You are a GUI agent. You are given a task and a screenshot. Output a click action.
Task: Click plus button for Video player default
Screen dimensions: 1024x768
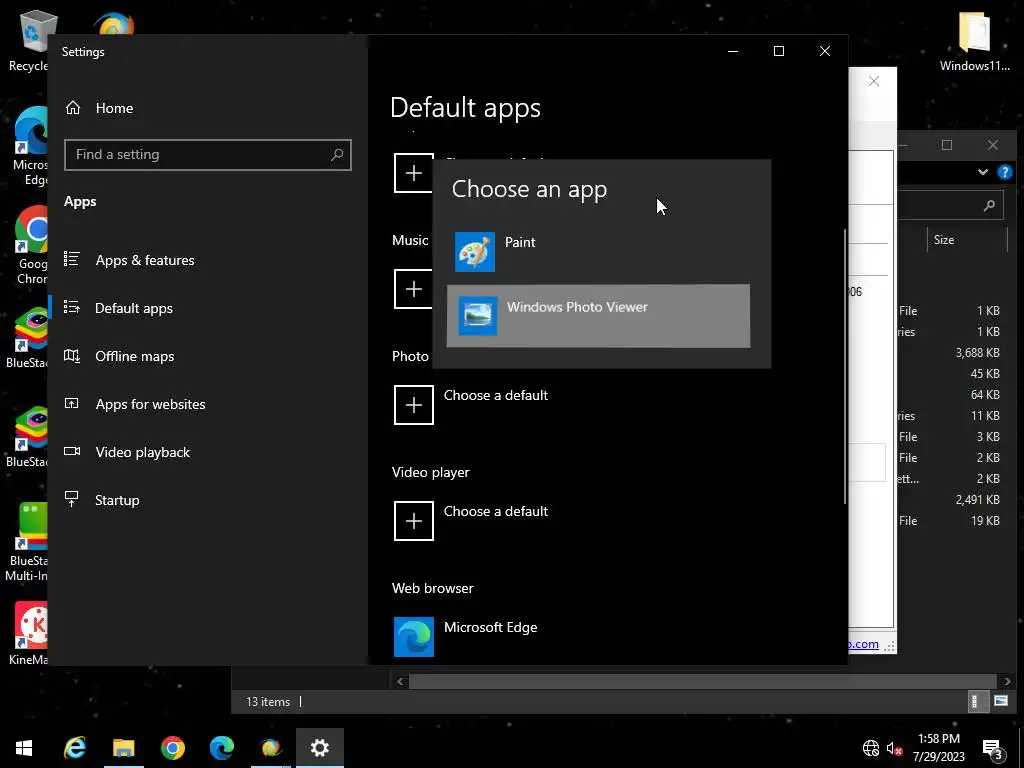413,521
